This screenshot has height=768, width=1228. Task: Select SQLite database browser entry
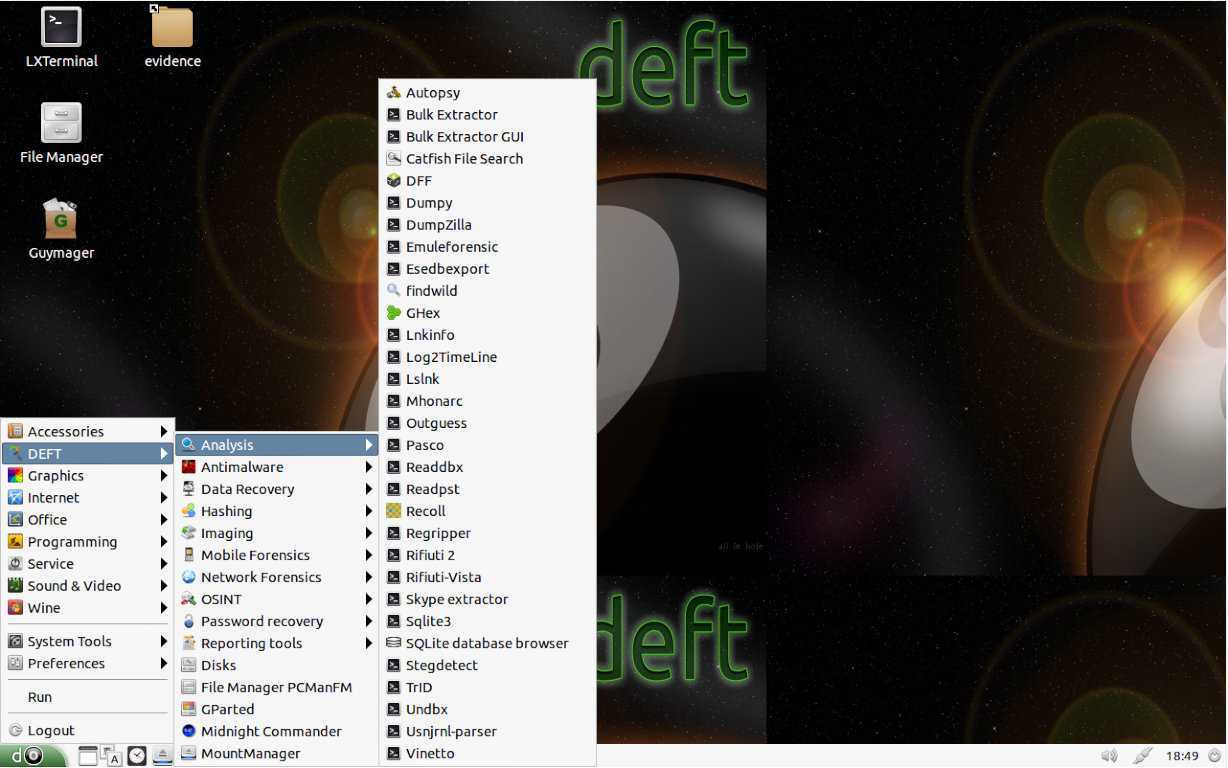coord(486,643)
